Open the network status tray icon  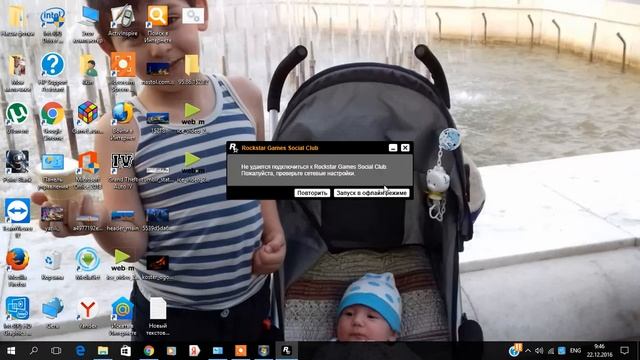[551, 351]
